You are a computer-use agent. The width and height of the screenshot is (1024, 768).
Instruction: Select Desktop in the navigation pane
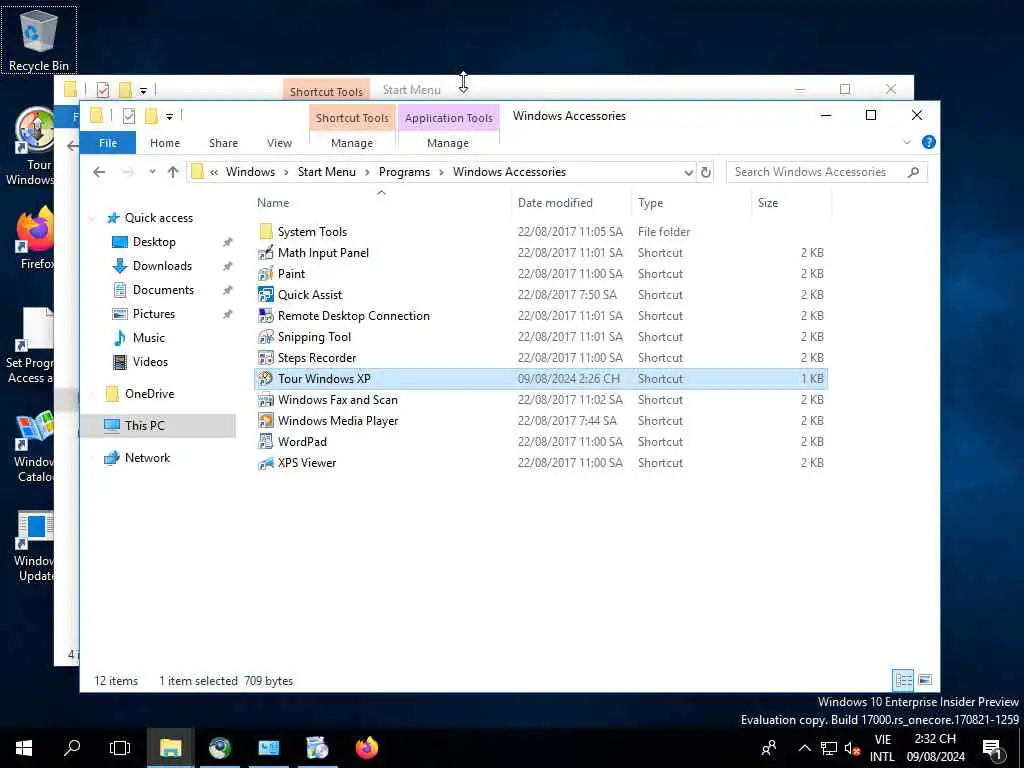[x=154, y=242]
